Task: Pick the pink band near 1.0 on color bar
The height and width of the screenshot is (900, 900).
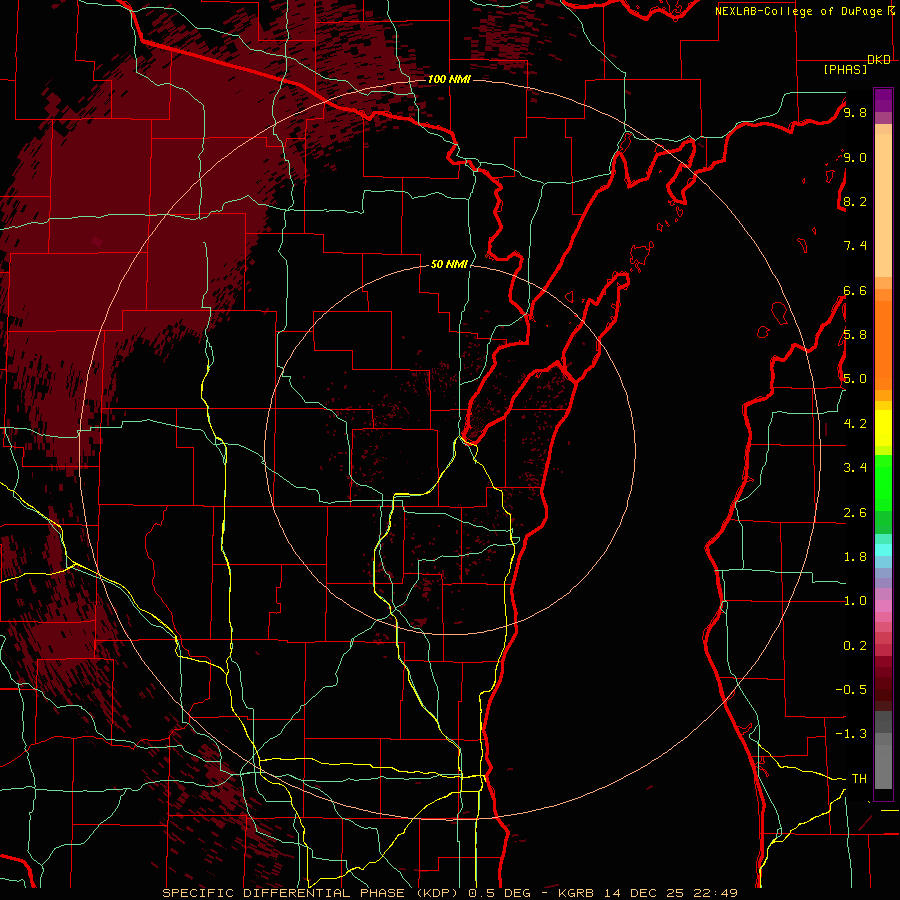Action: (883, 606)
